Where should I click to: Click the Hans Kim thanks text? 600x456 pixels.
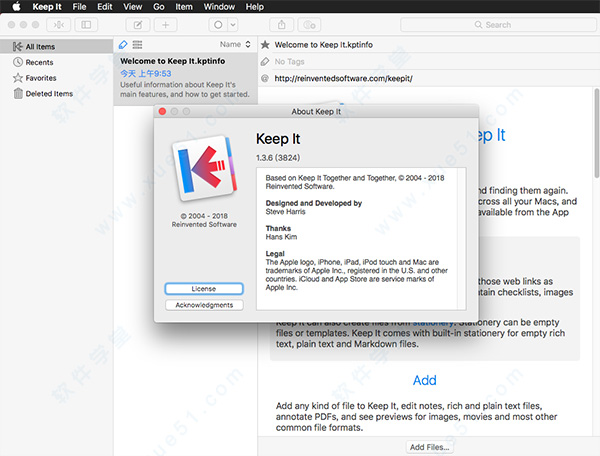point(281,237)
